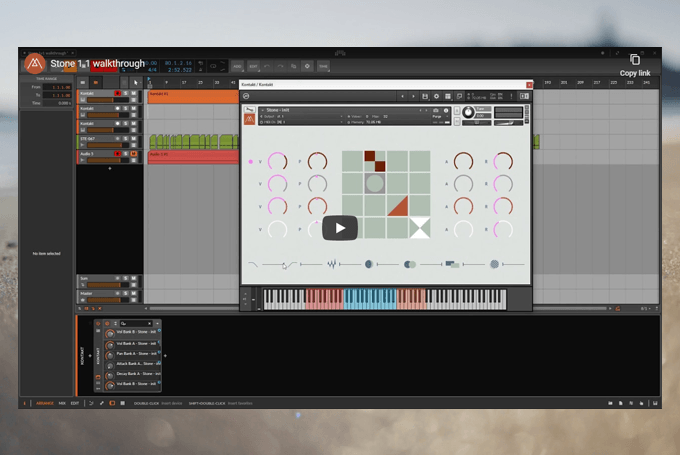Image resolution: width=680 pixels, height=455 pixels.
Task: Toggle the orange arranger timeline view icon
Action: (x=96, y=82)
